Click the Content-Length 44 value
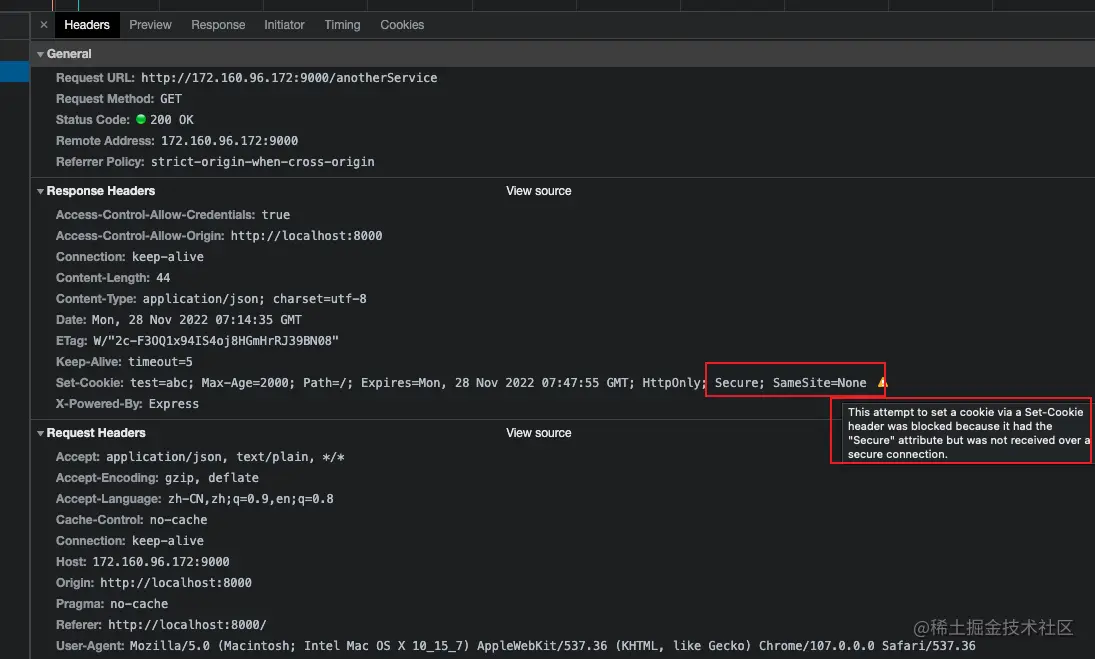This screenshot has height=659, width=1095. 163,278
